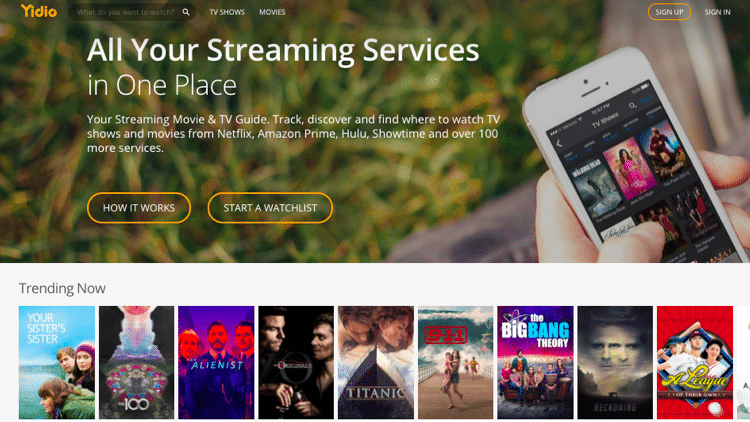Click the Sign Up button

(x=669, y=12)
